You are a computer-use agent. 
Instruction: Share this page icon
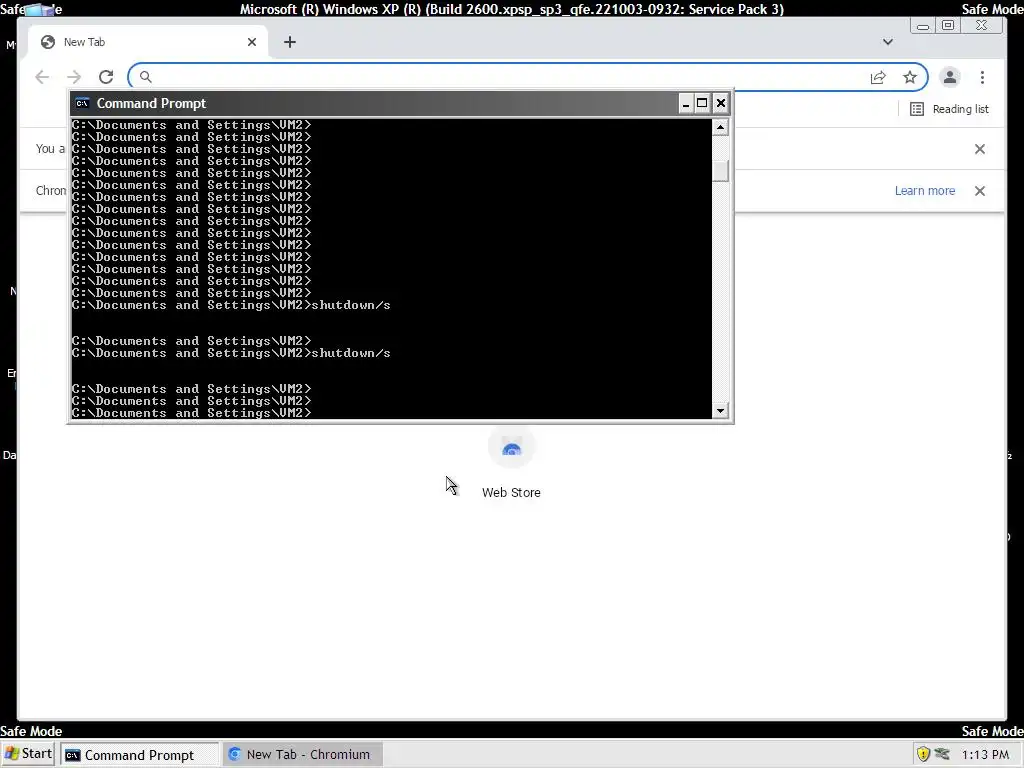[878, 78]
